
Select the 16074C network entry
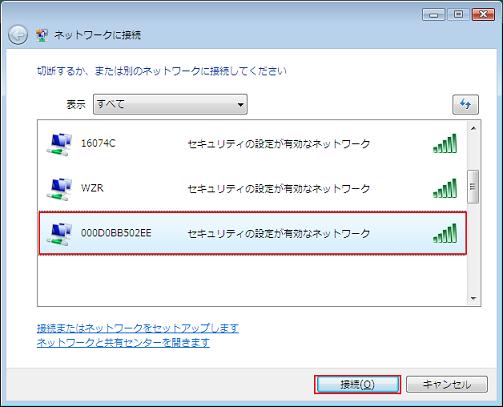coord(252,144)
